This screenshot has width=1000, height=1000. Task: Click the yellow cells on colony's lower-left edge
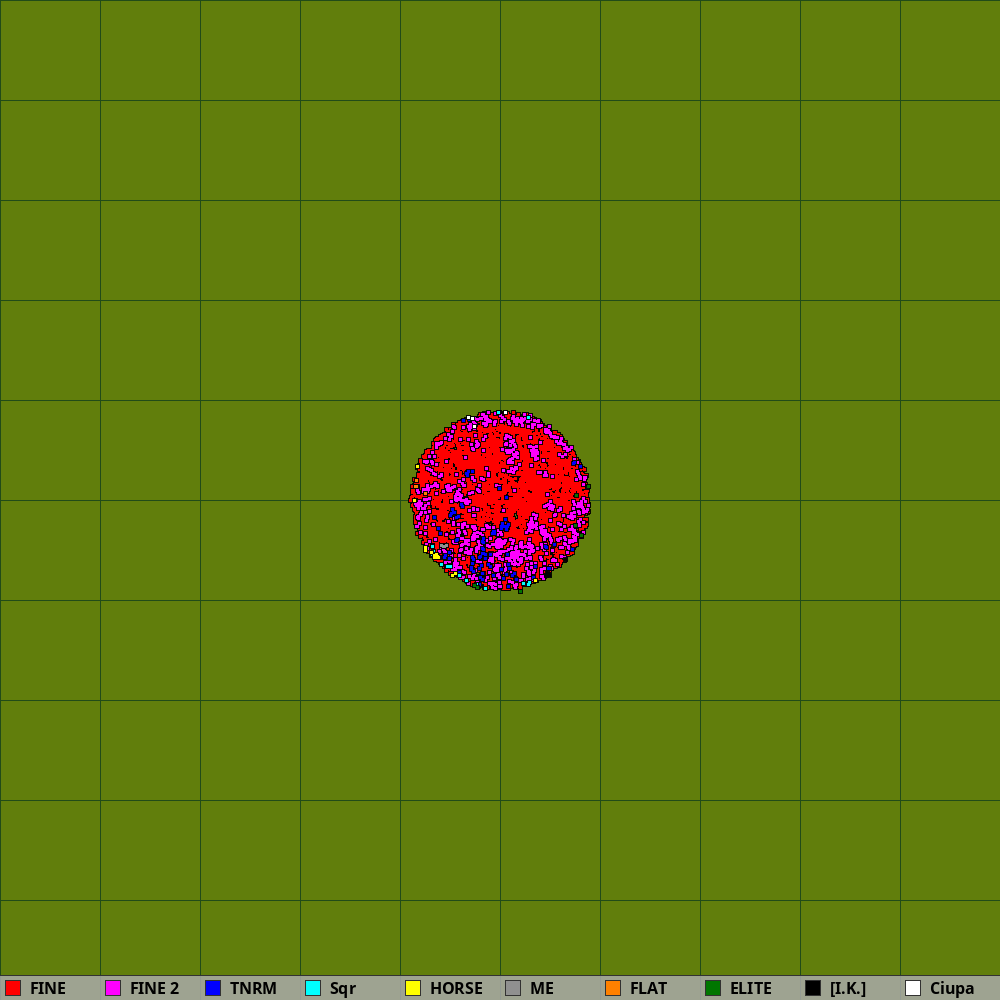coord(435,555)
